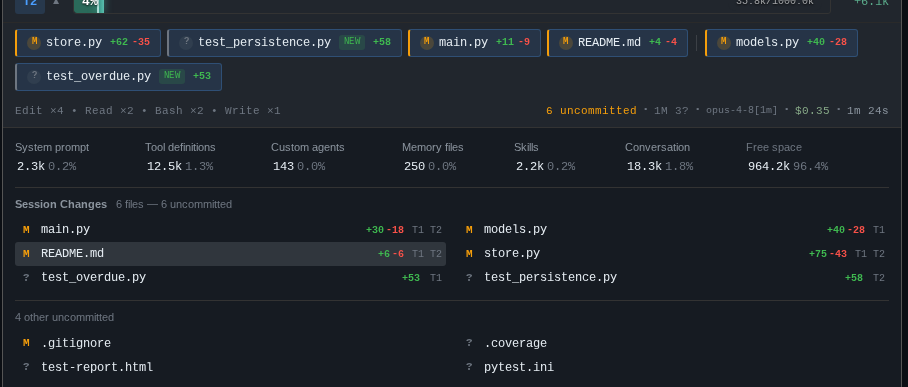
Task: Click the 4% context usage progress bar
Action: tap(452, 5)
